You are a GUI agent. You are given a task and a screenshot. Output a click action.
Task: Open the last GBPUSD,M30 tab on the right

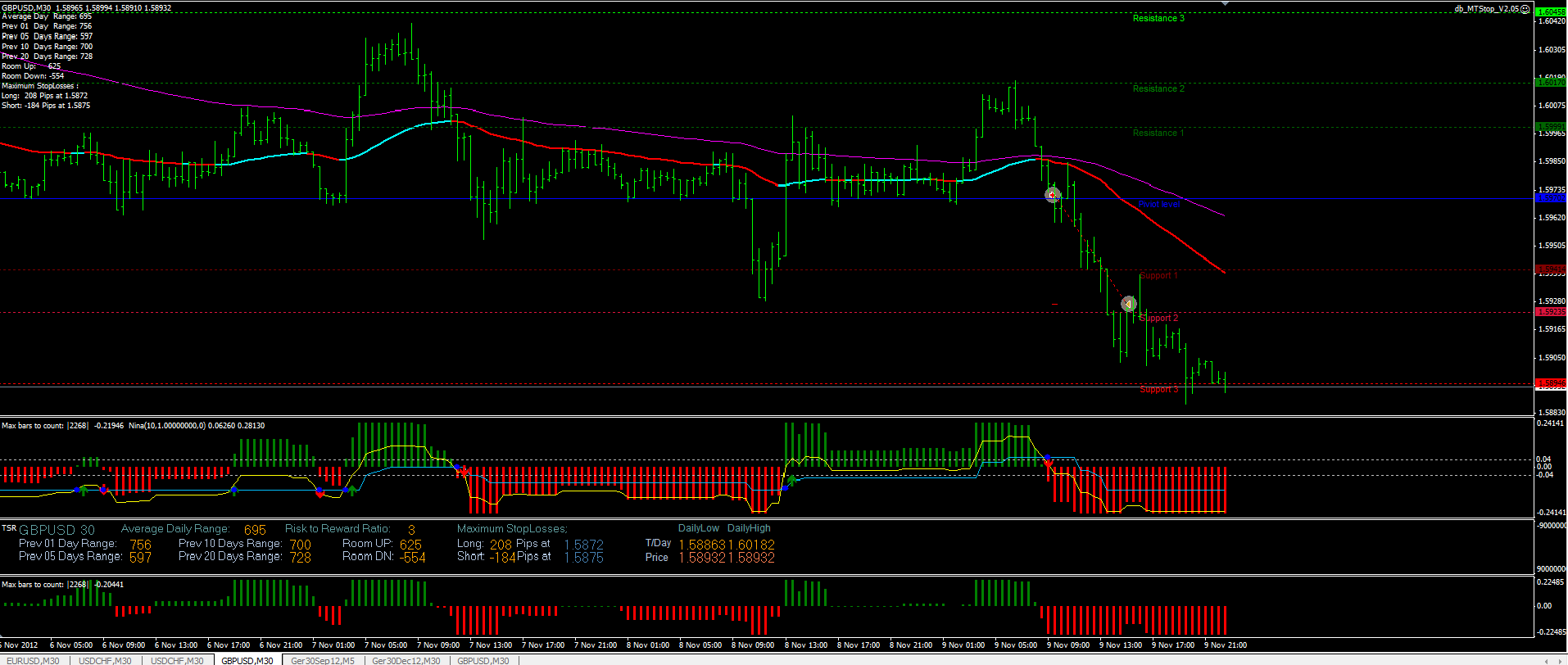[x=483, y=660]
